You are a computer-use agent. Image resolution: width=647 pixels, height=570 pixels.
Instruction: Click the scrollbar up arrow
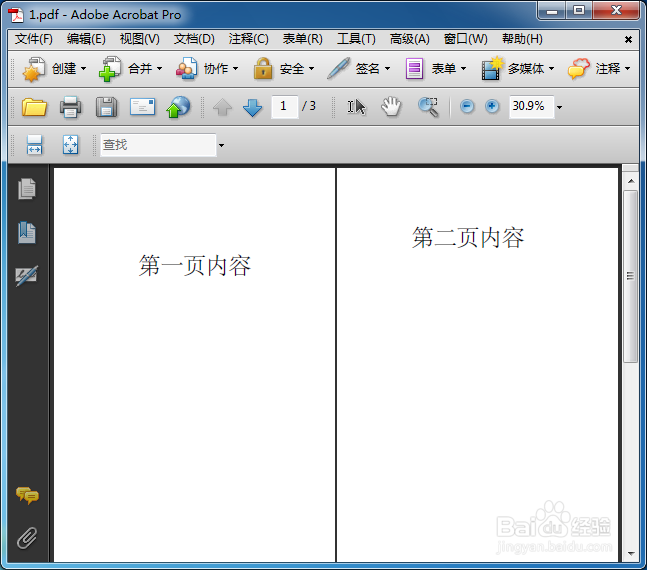coord(631,181)
